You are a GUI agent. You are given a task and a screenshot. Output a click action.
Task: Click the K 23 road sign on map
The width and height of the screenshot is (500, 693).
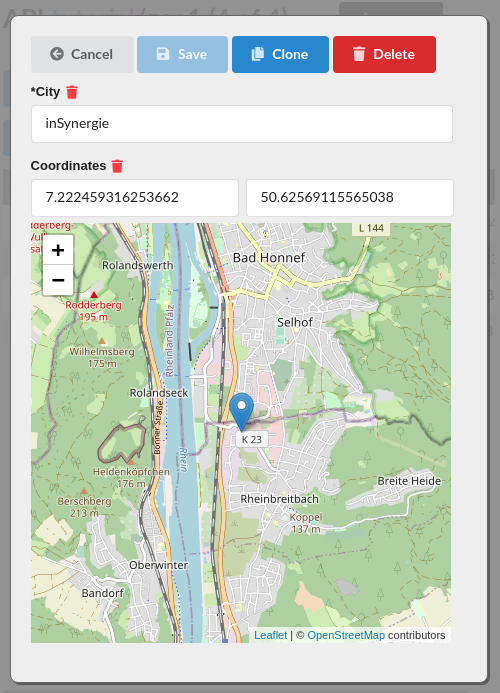[252, 439]
